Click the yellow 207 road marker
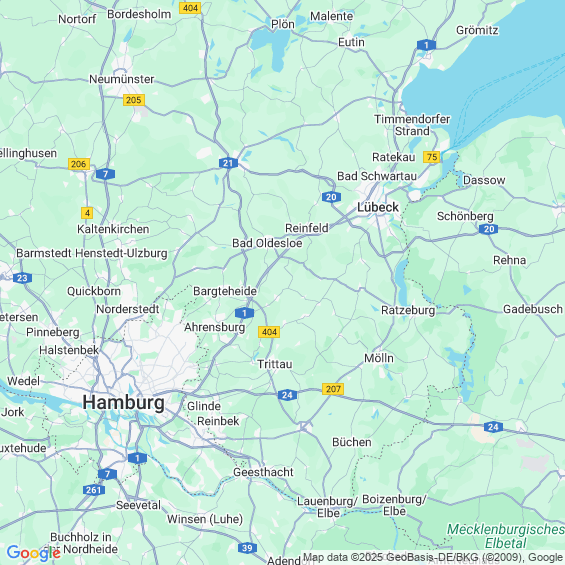 [x=333, y=389]
